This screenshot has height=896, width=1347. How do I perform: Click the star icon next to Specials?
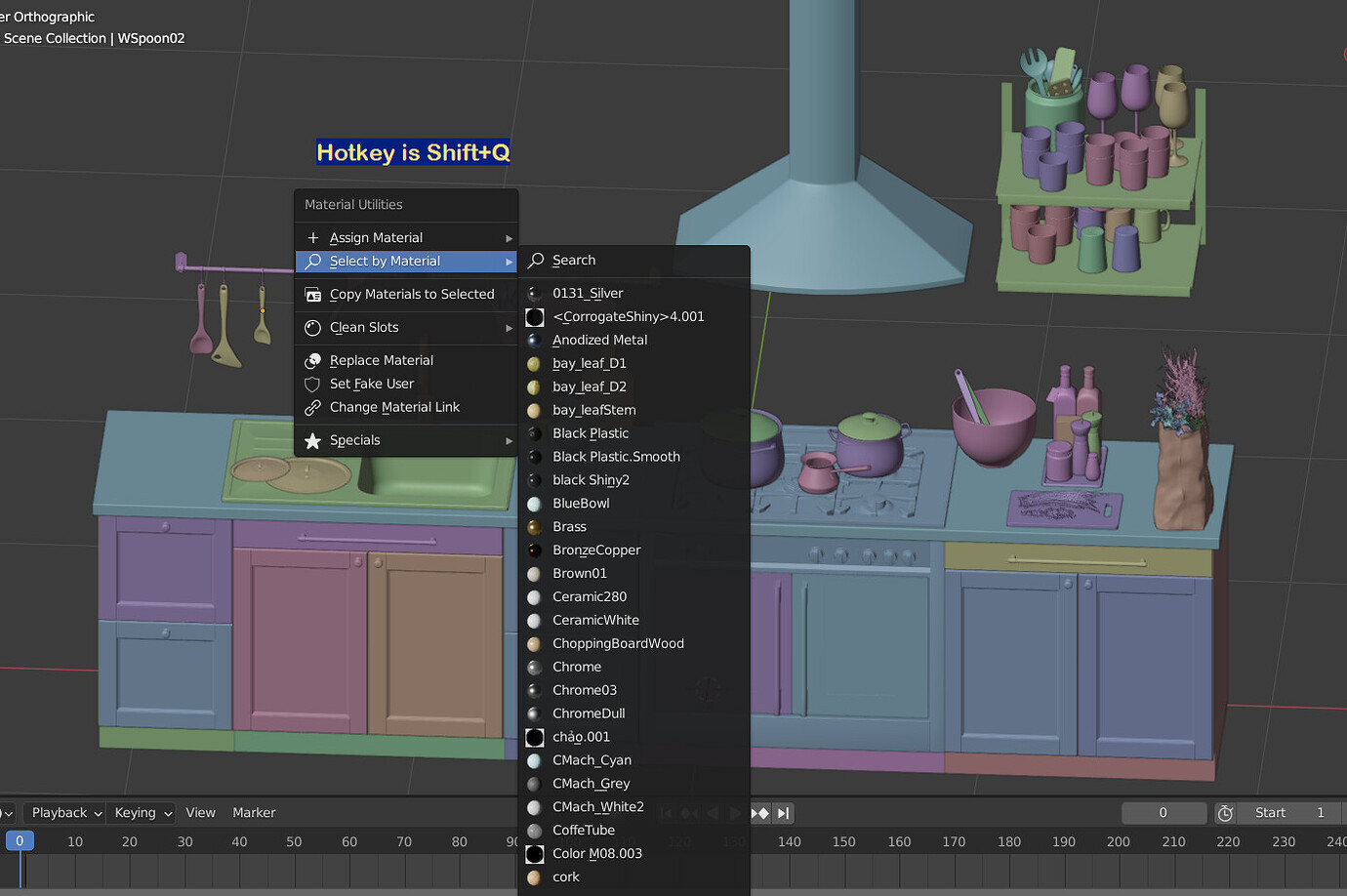pos(312,440)
